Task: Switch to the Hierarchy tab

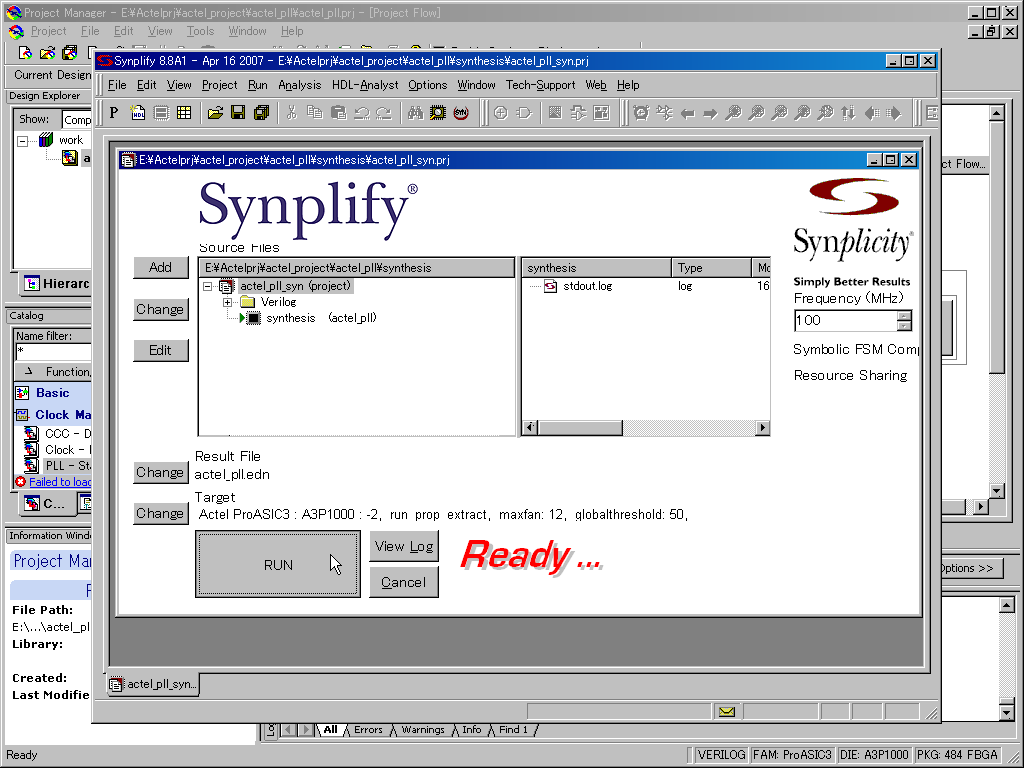Action: click(57, 283)
